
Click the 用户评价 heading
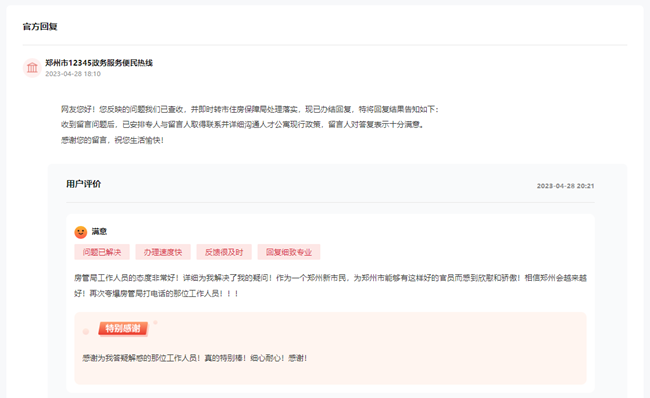(x=83, y=184)
